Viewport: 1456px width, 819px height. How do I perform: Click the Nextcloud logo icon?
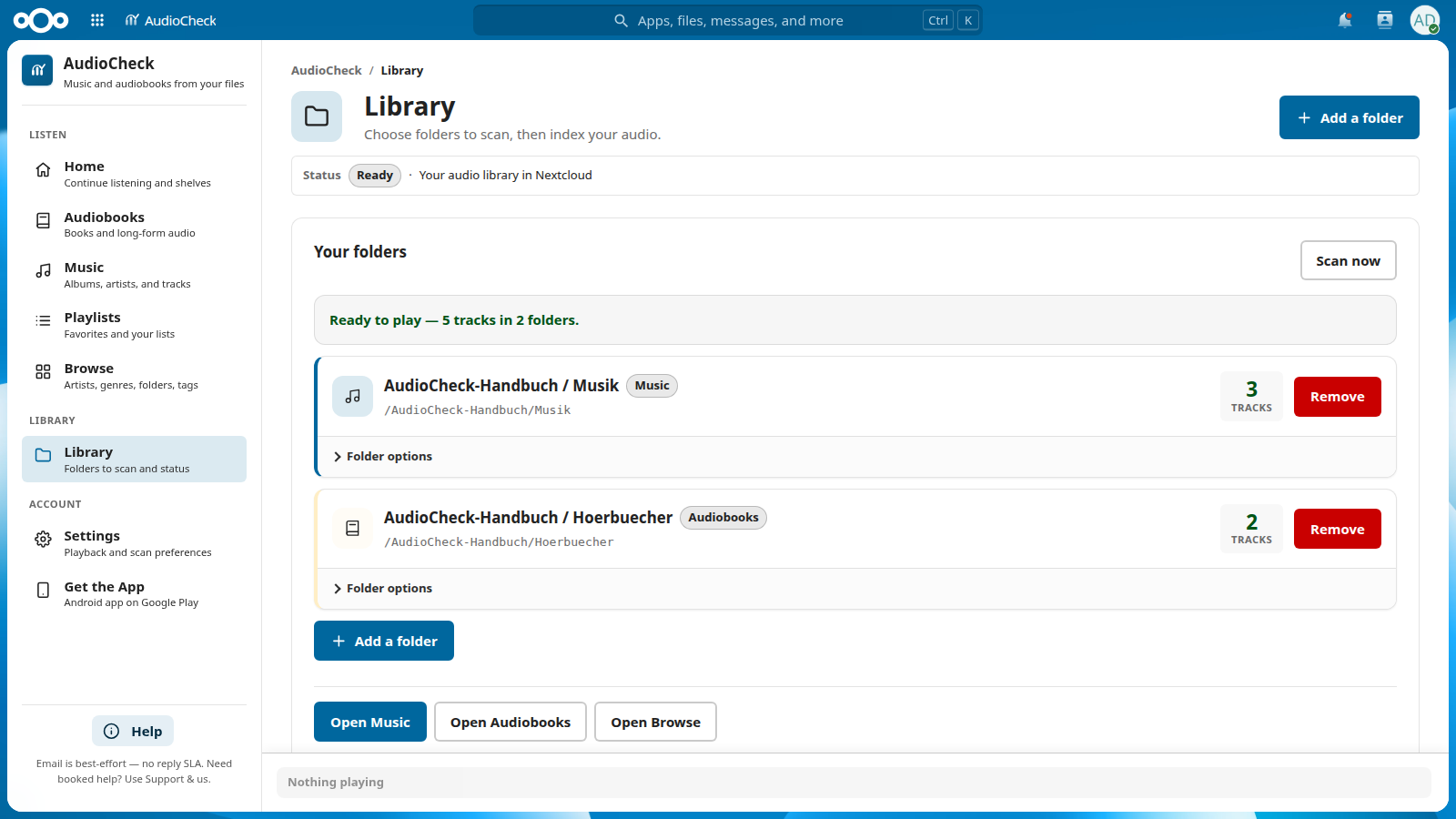(41, 20)
